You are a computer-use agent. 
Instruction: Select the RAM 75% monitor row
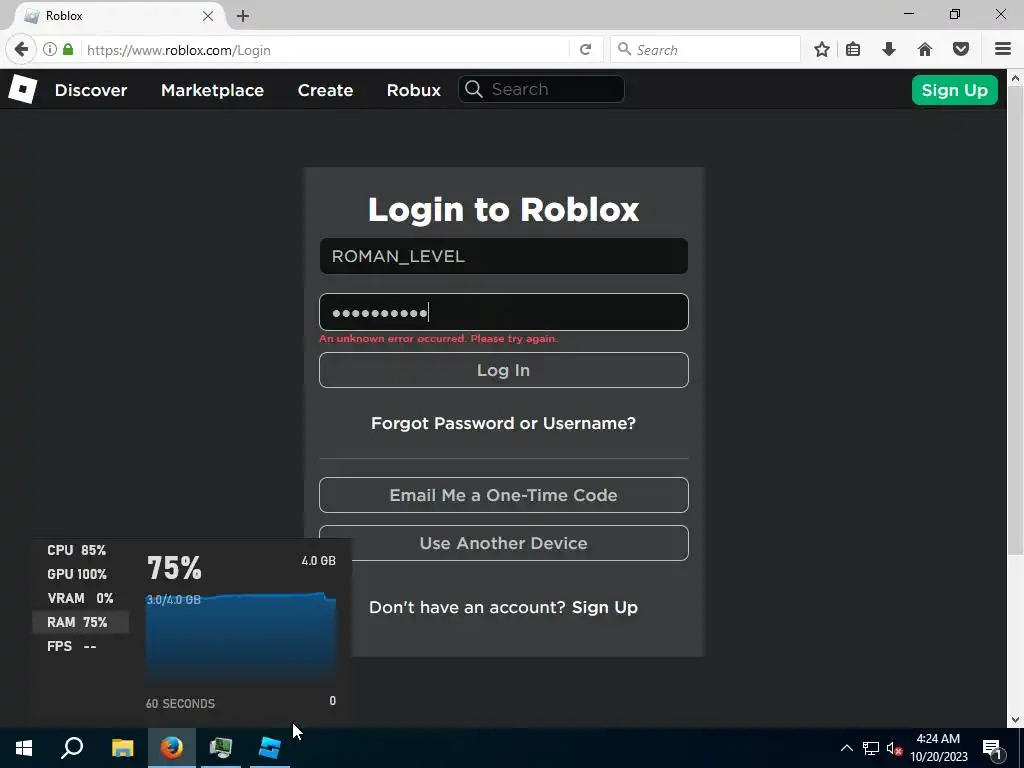click(80, 622)
